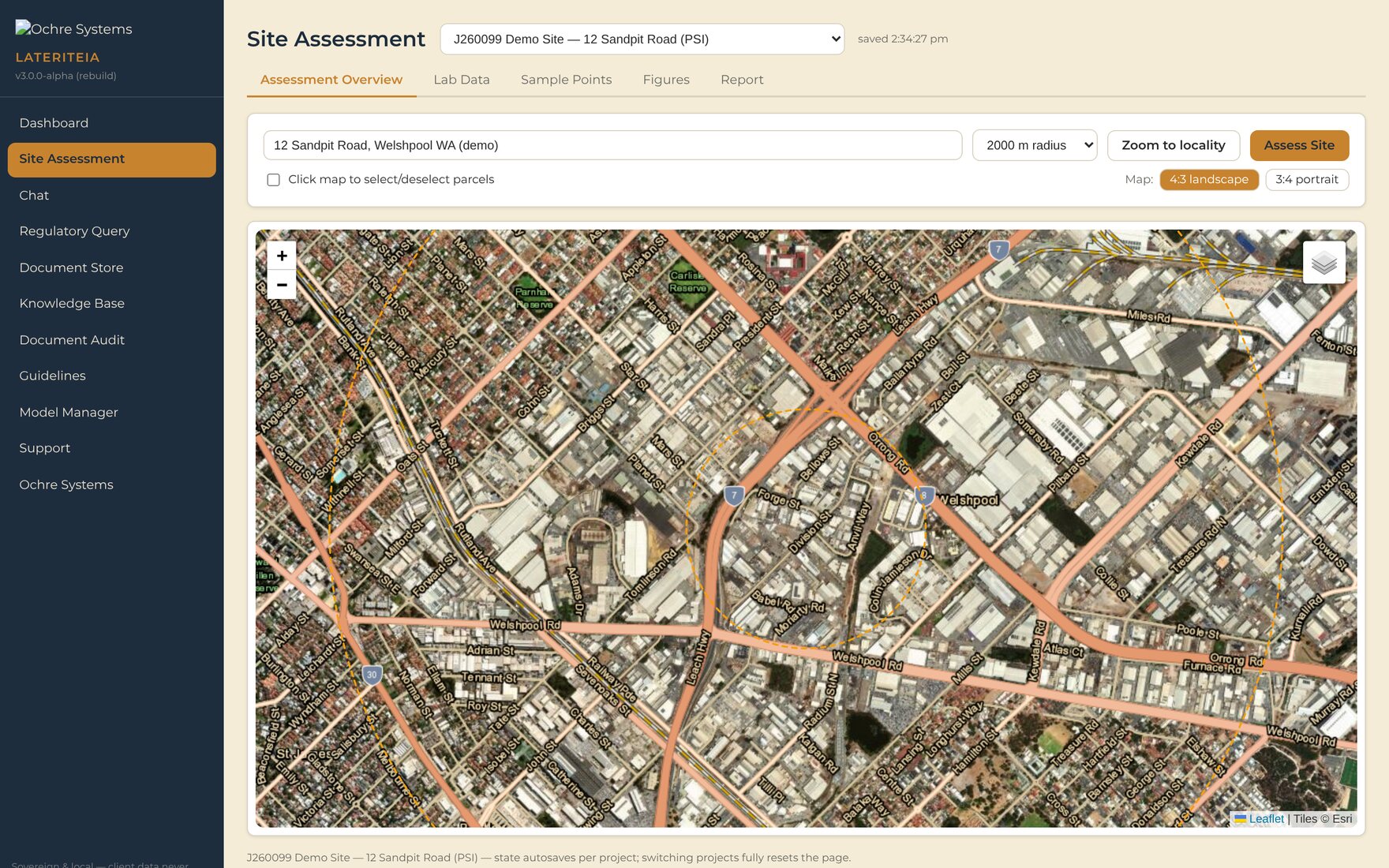Image resolution: width=1389 pixels, height=868 pixels.
Task: Click the site address input field
Action: point(612,145)
